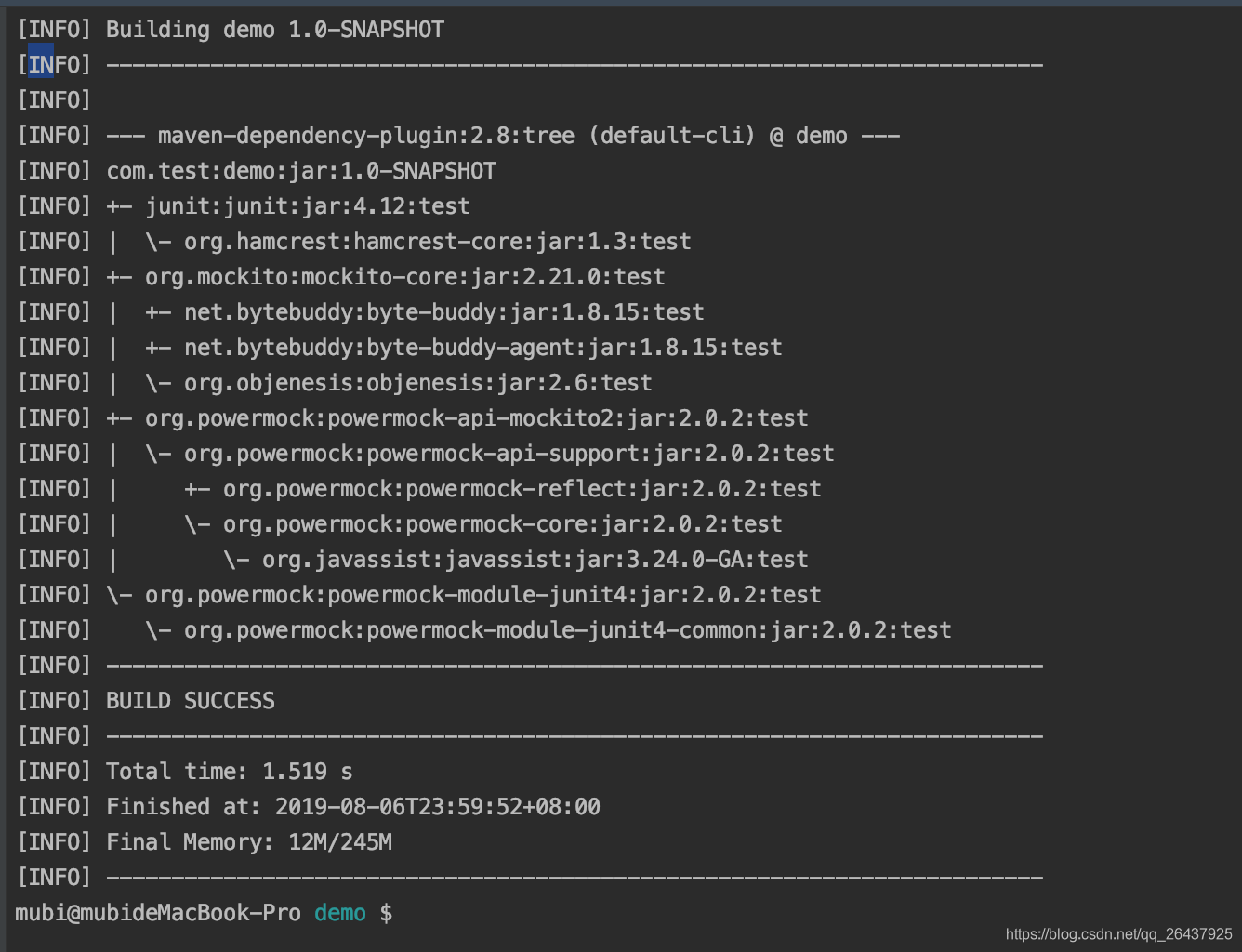Click the junit:junit:jar:4.12:test entry
The height and width of the screenshot is (952, 1242).
(308, 206)
